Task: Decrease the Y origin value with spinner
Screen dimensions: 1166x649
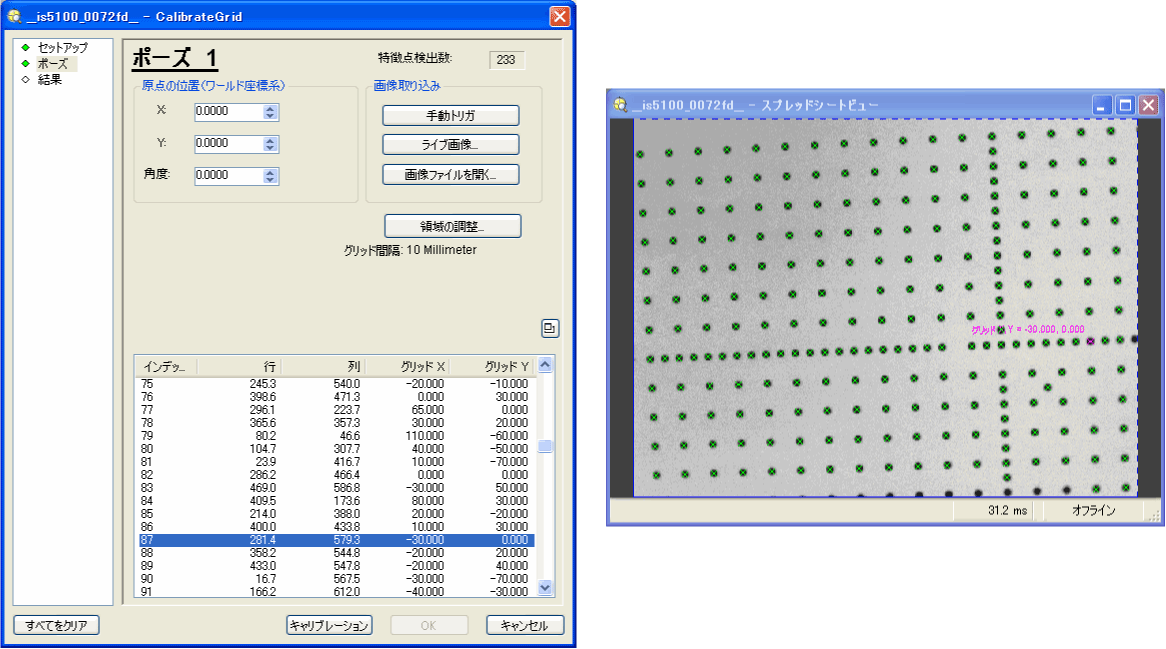Action: tap(270, 148)
